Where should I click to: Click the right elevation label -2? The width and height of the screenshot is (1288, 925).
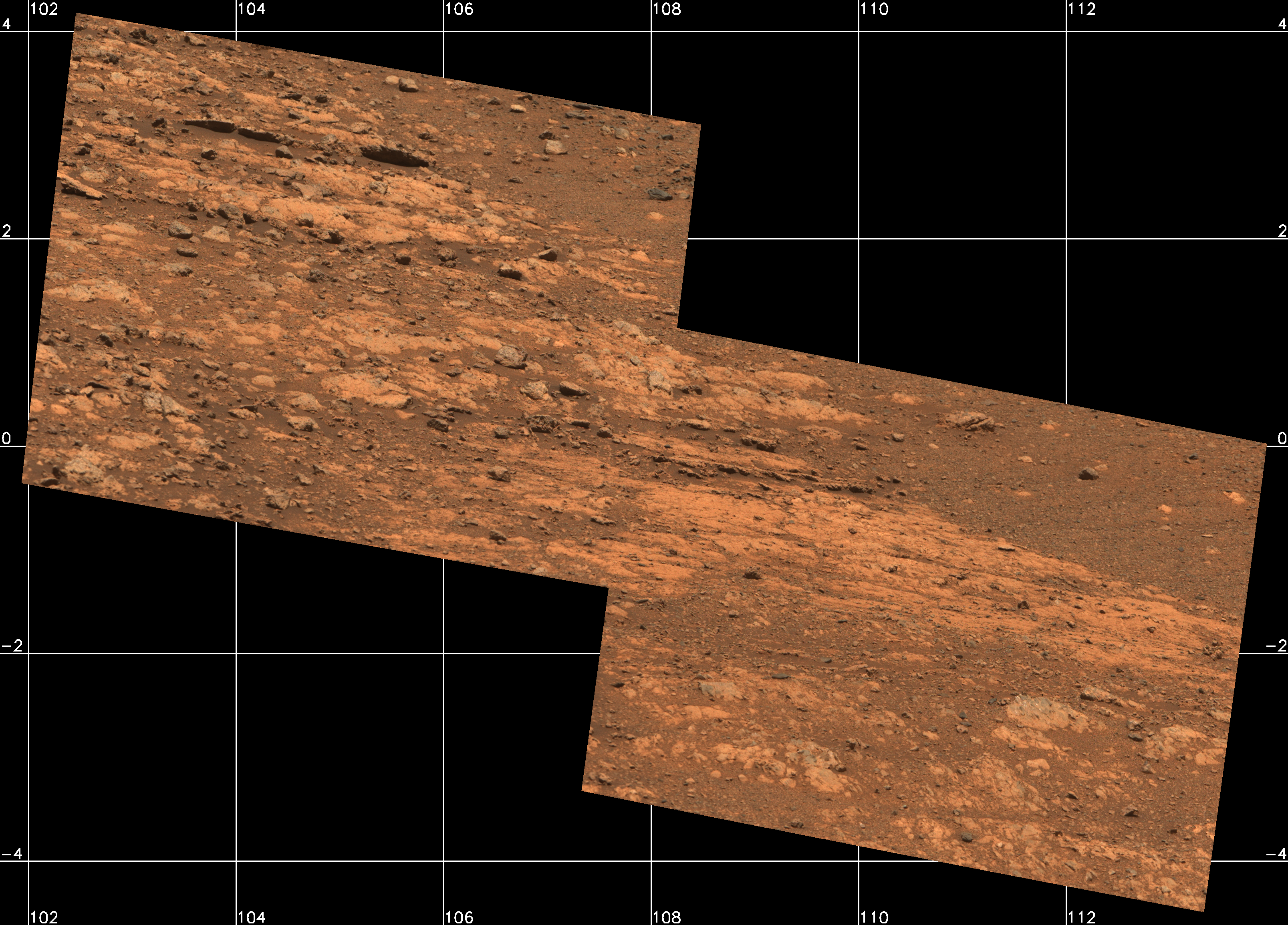click(x=1276, y=646)
